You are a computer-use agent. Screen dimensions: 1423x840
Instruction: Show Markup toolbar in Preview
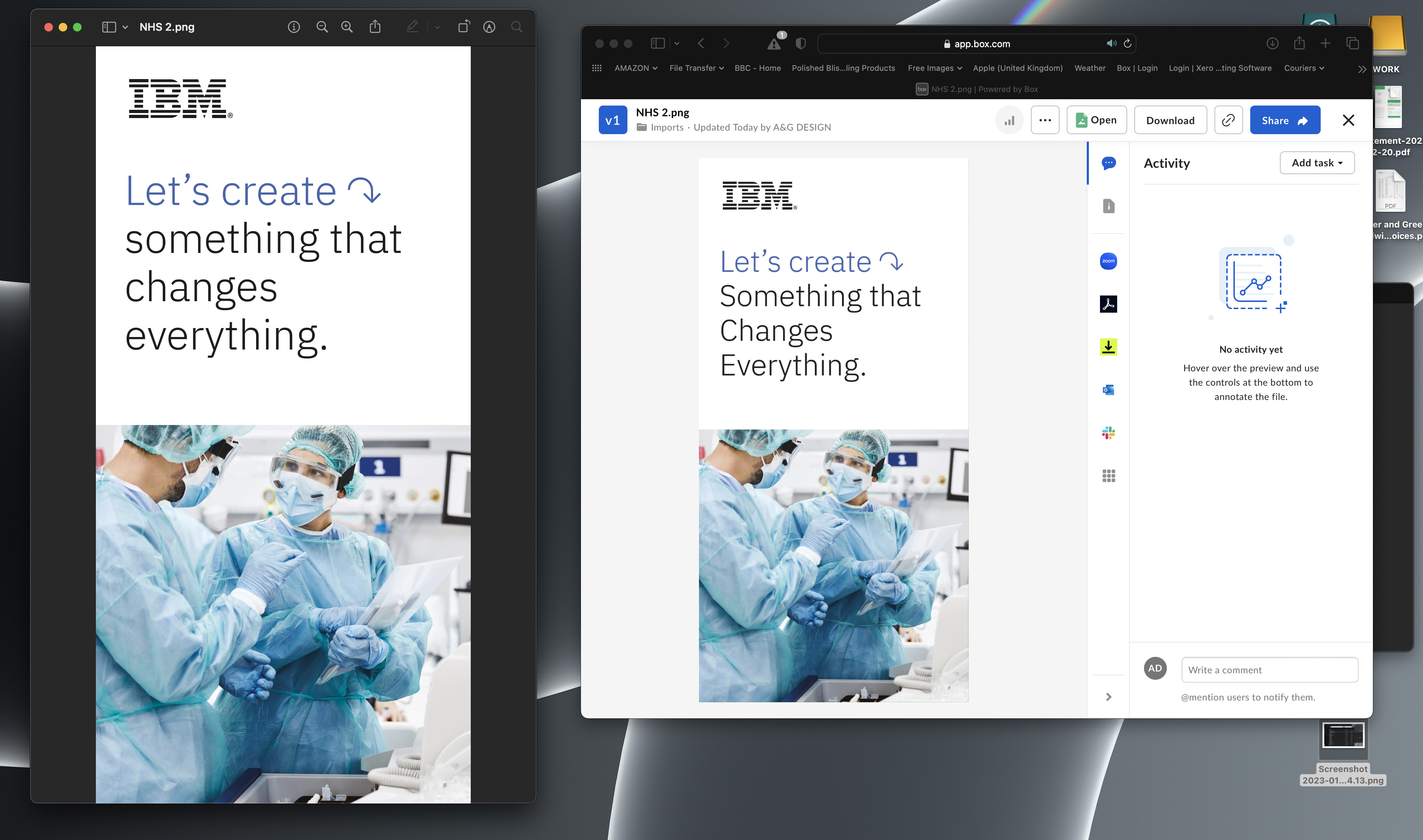(x=489, y=26)
